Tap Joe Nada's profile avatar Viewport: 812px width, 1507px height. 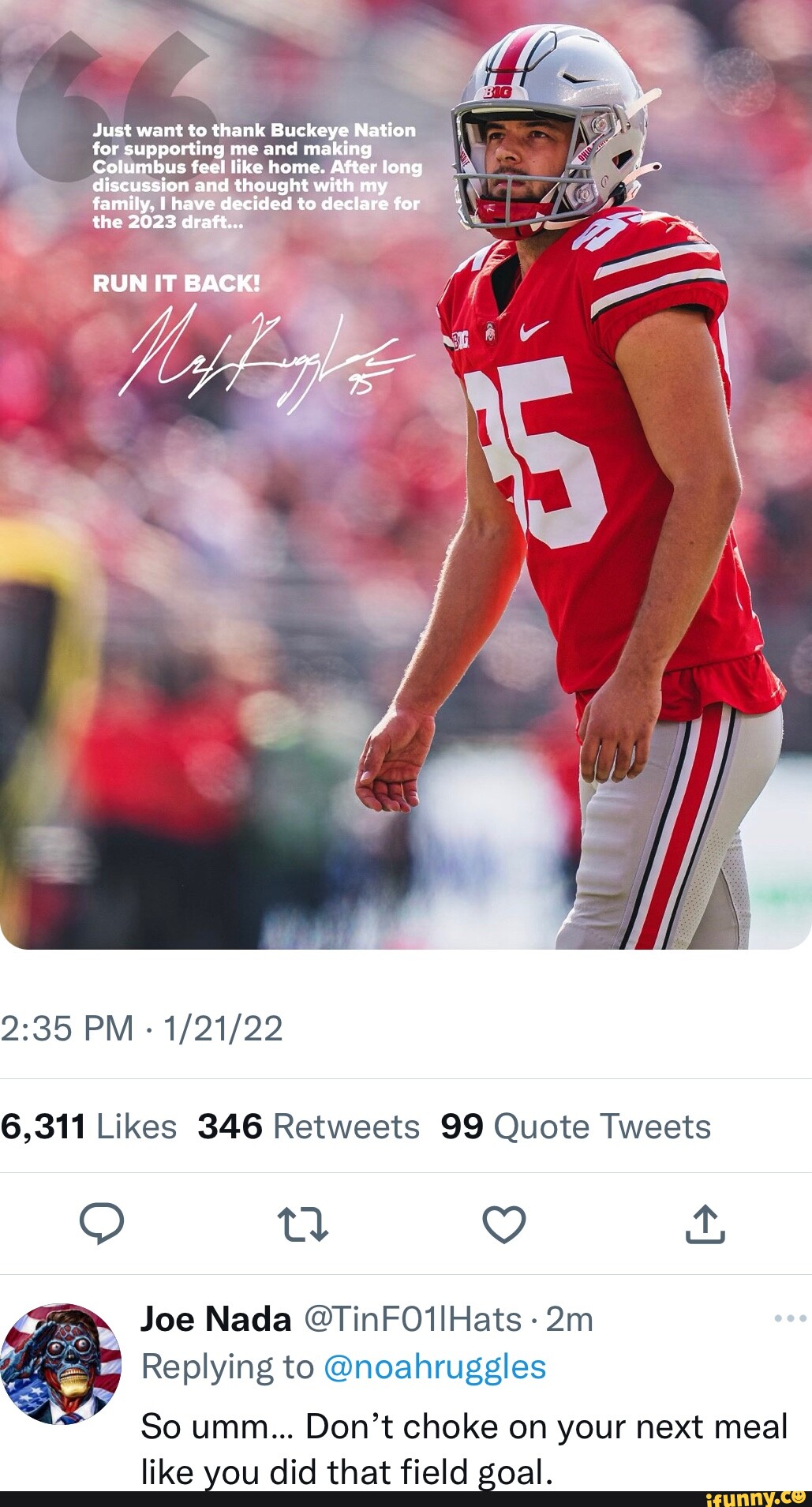61,1364
